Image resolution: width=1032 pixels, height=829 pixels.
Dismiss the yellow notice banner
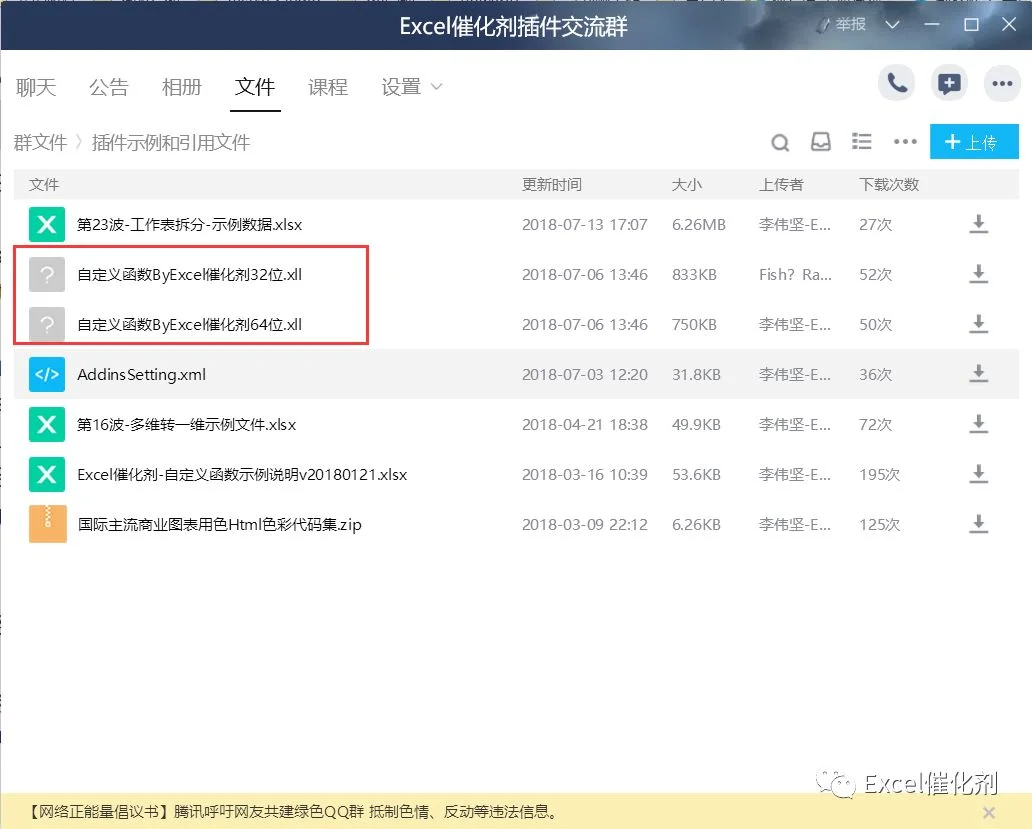989,813
